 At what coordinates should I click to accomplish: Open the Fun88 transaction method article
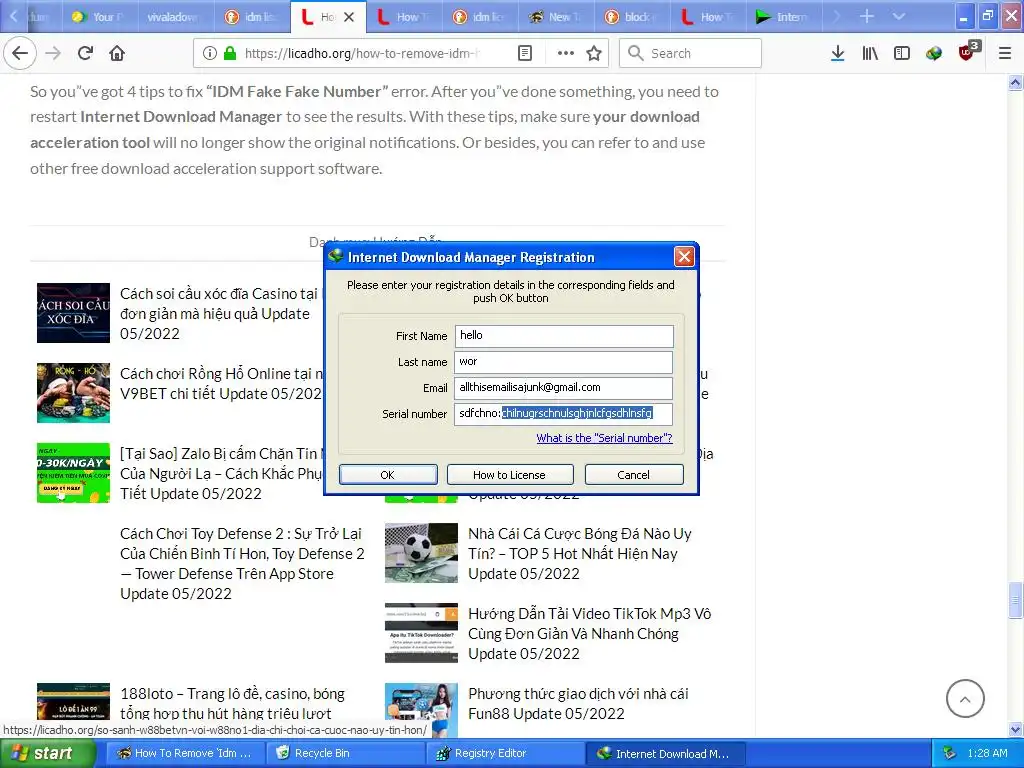pyautogui.click(x=579, y=703)
